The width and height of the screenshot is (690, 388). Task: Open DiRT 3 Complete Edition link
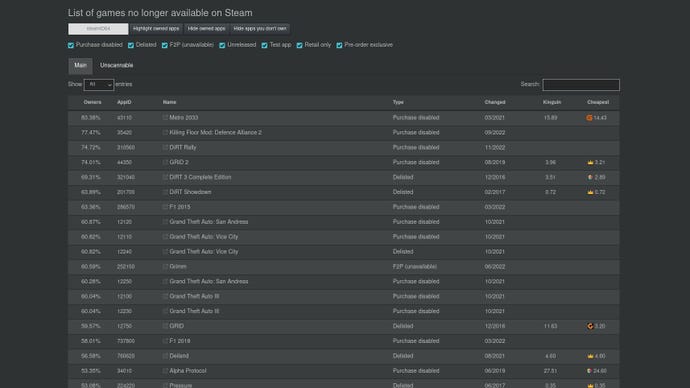200,177
